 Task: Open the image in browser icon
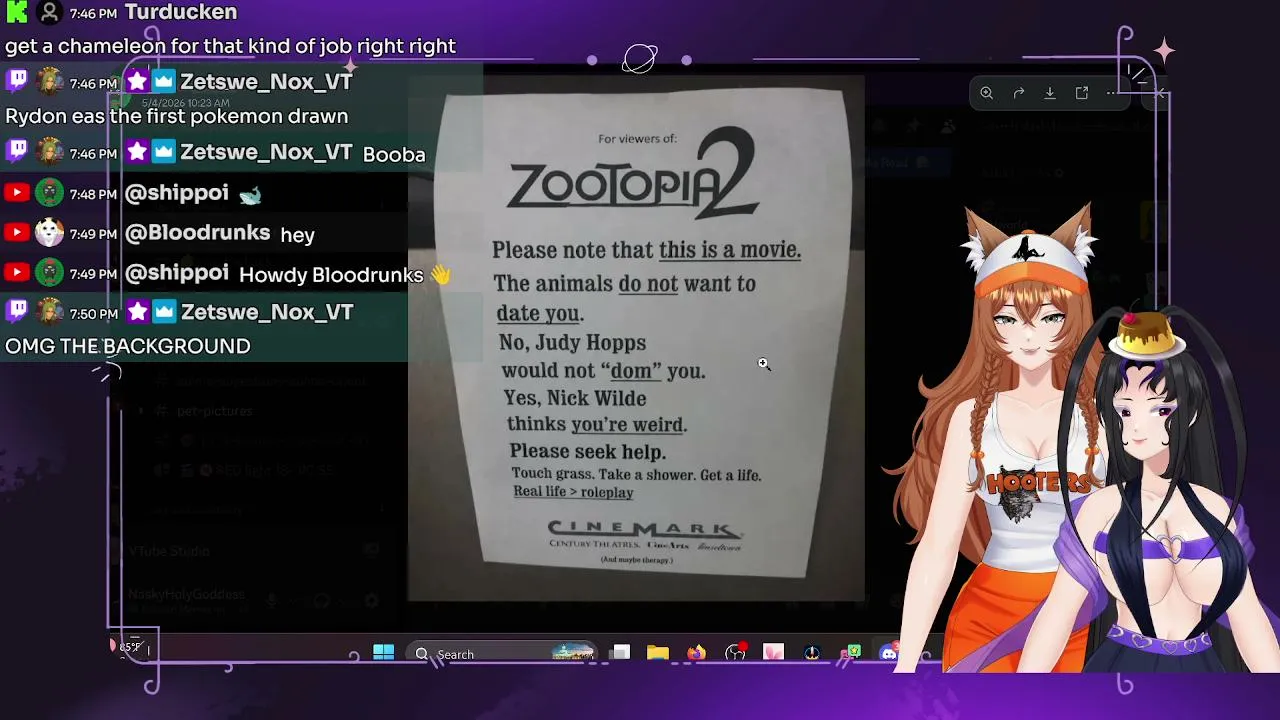point(1082,93)
